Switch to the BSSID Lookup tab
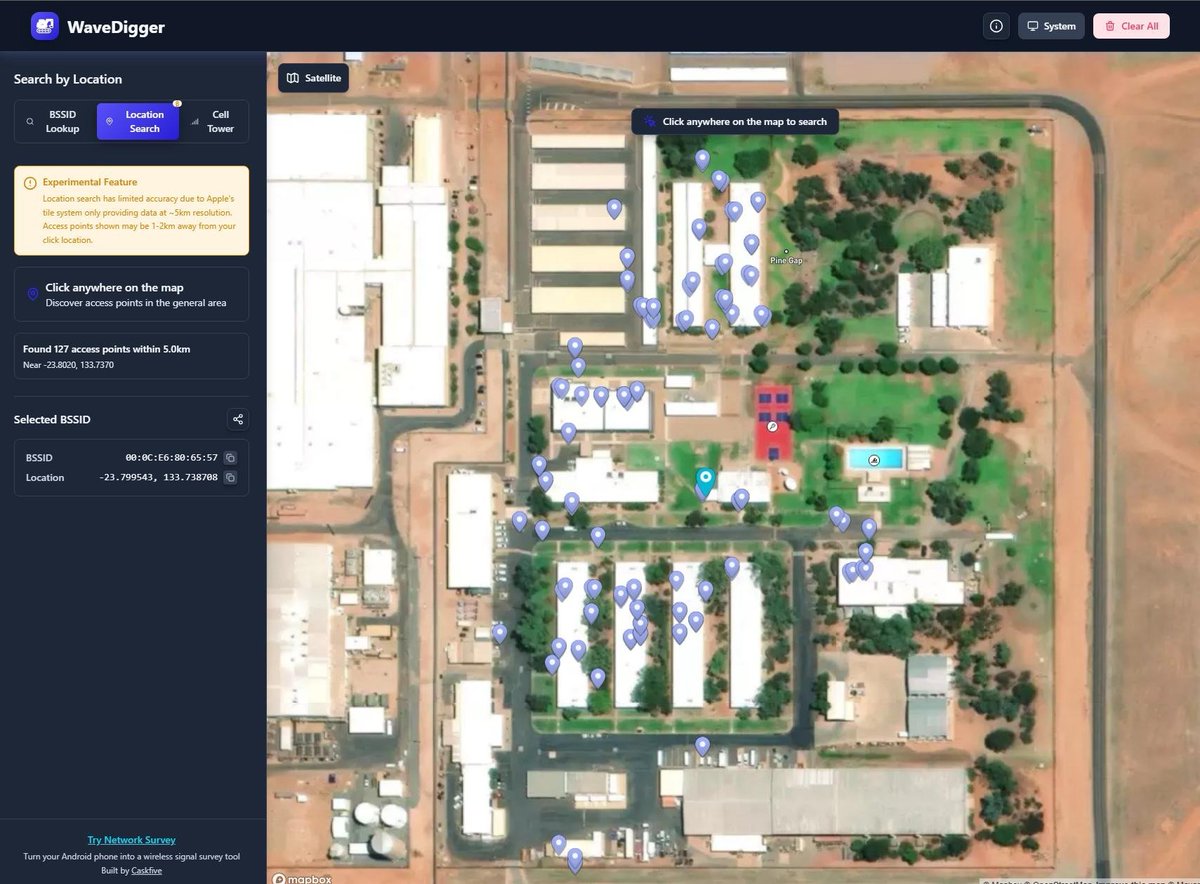This screenshot has height=884, width=1200. [x=56, y=122]
